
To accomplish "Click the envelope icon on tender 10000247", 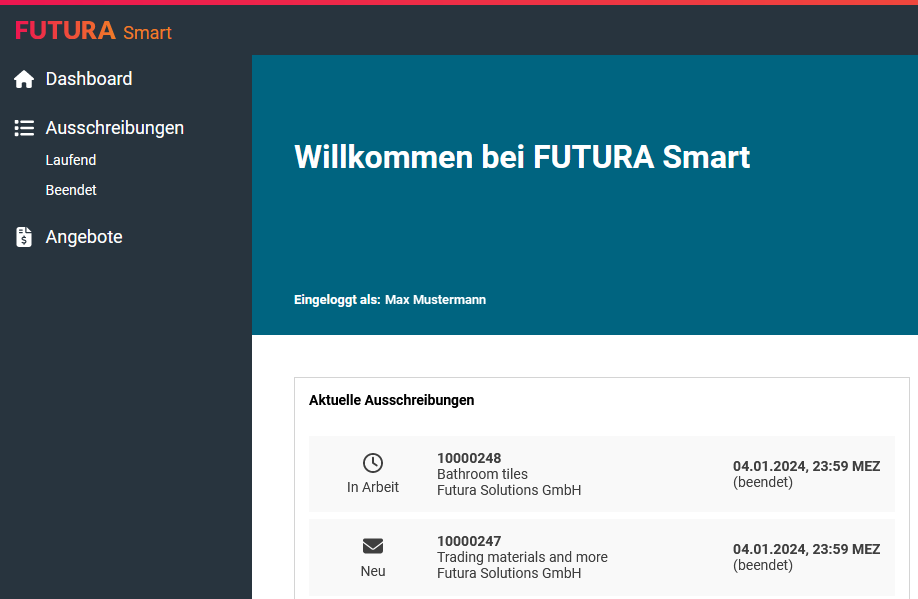I will coord(373,546).
